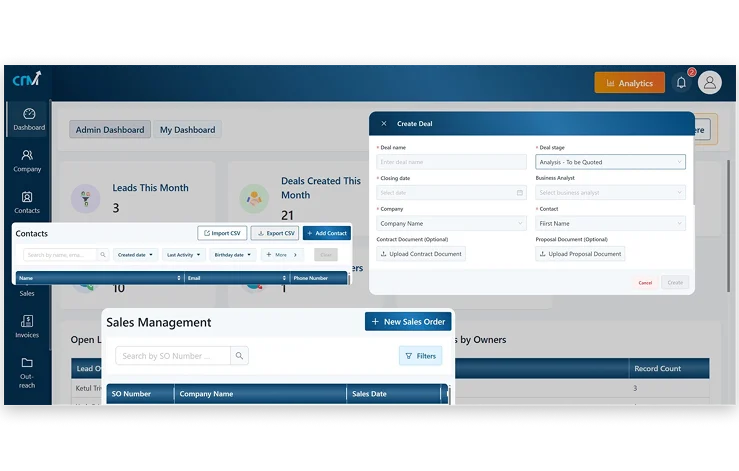Click Upload Contract Document

click(x=421, y=254)
